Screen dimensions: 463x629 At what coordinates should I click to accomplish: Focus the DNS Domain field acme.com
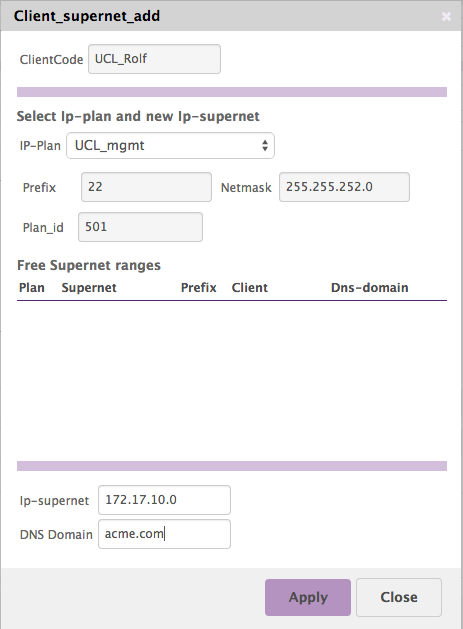[x=164, y=534]
